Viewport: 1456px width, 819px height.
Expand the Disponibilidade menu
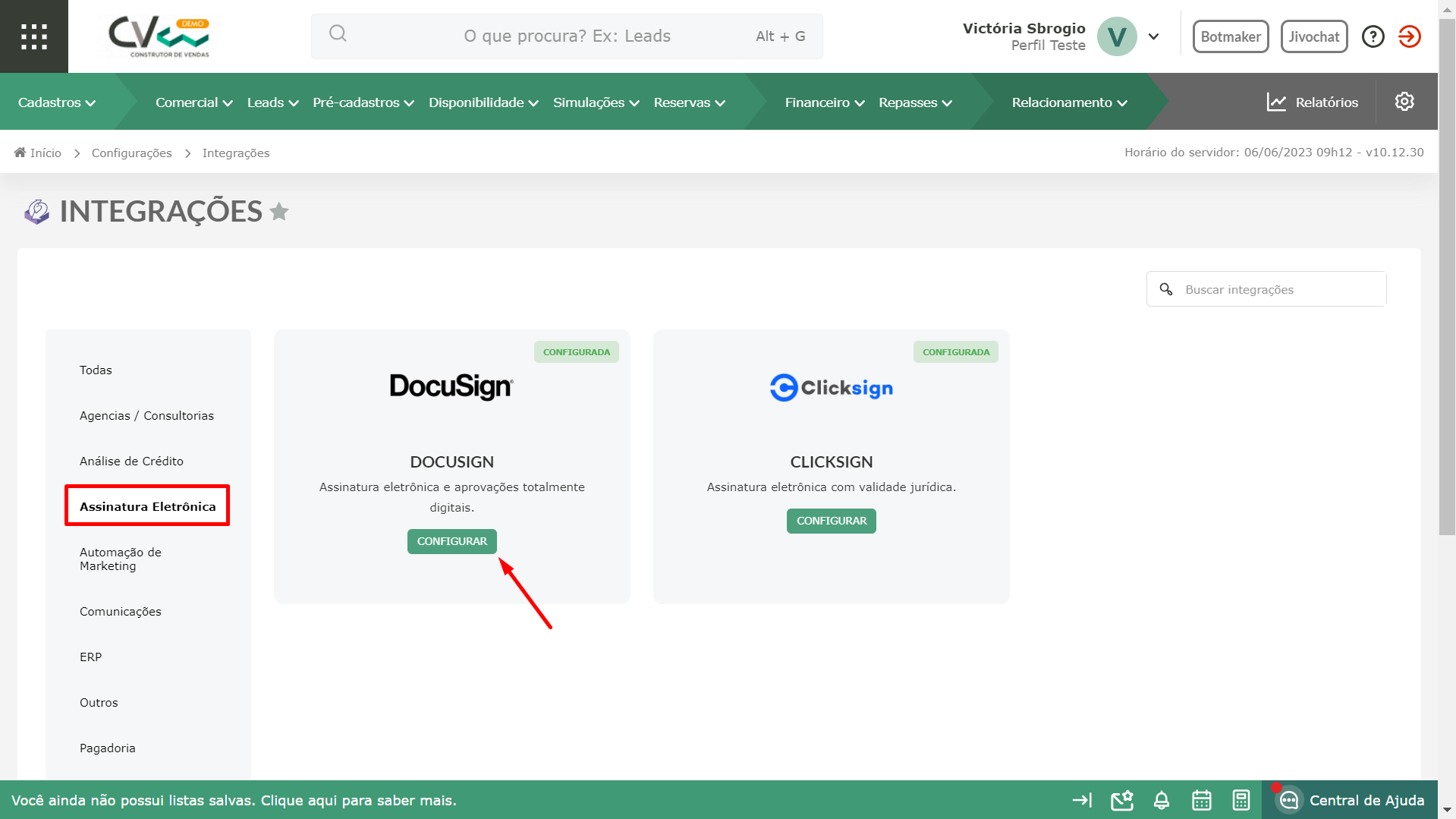tap(483, 102)
